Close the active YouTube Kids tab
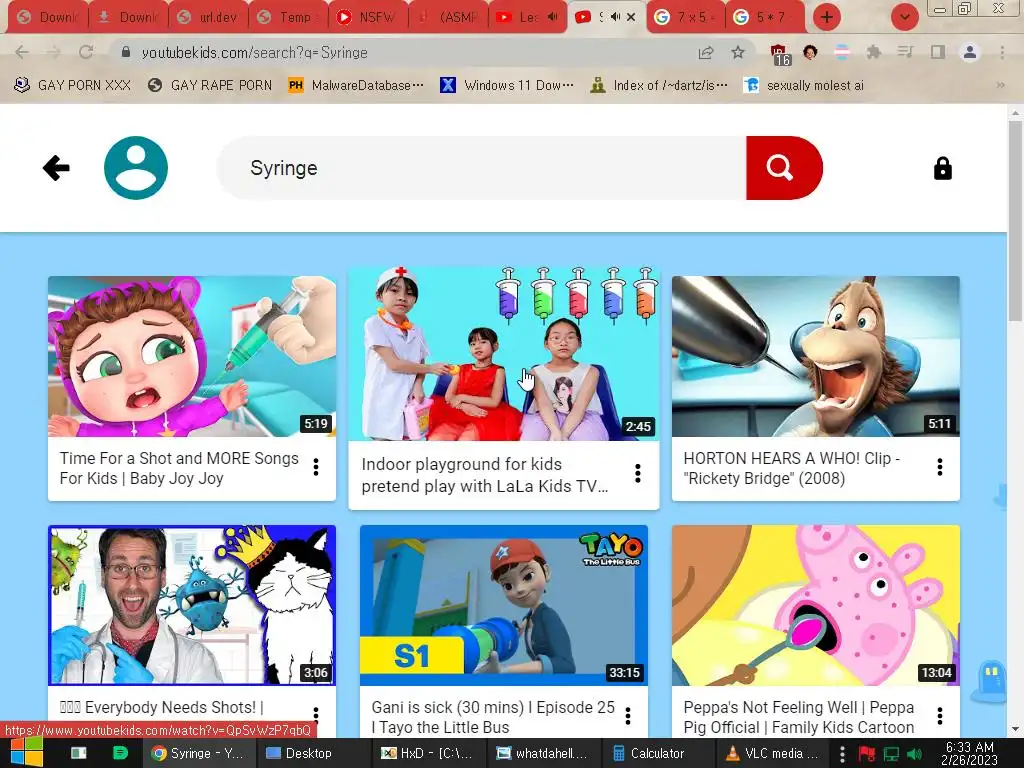1024x768 pixels. tap(631, 17)
